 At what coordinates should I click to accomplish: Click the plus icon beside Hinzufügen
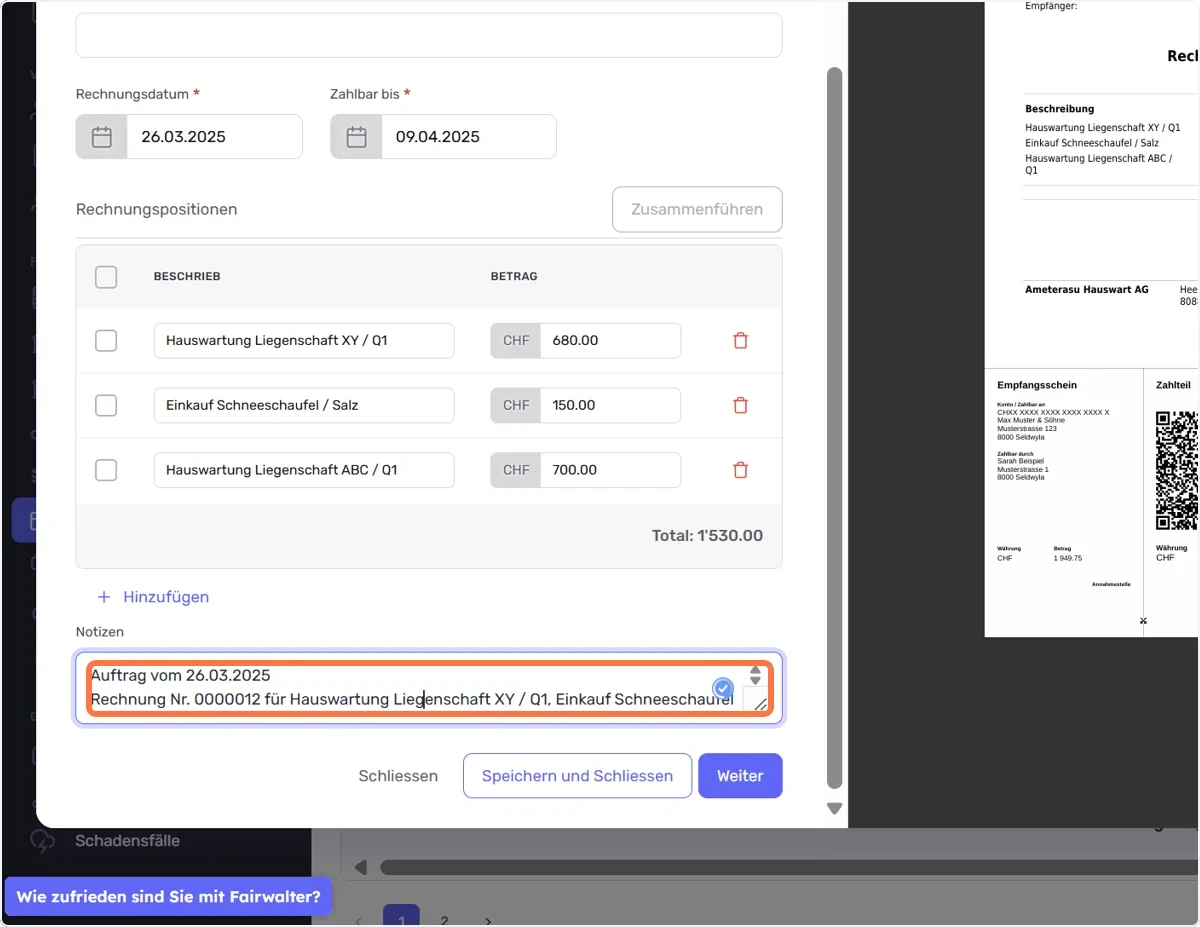(x=104, y=597)
